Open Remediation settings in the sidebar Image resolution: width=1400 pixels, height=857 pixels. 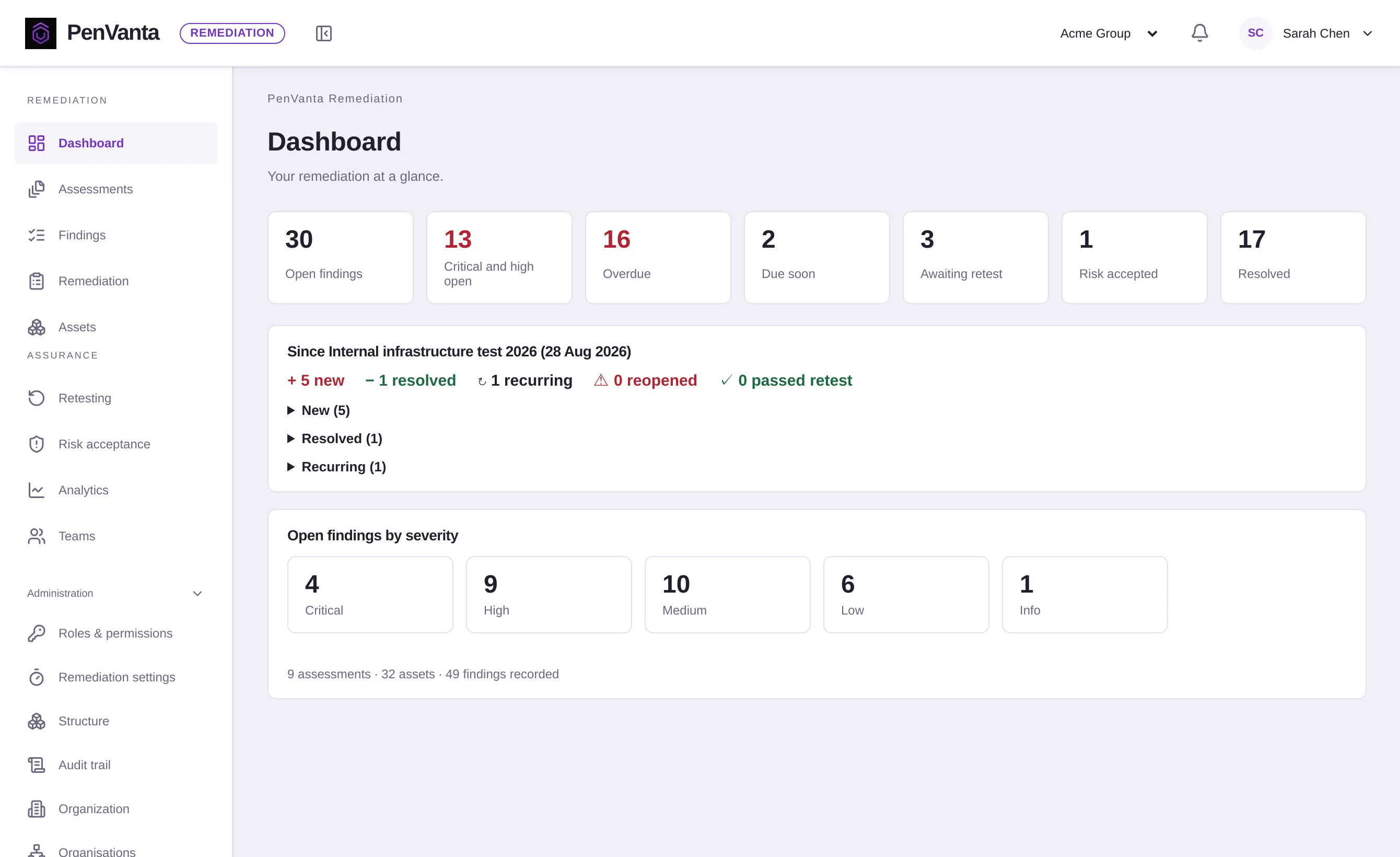point(116,677)
